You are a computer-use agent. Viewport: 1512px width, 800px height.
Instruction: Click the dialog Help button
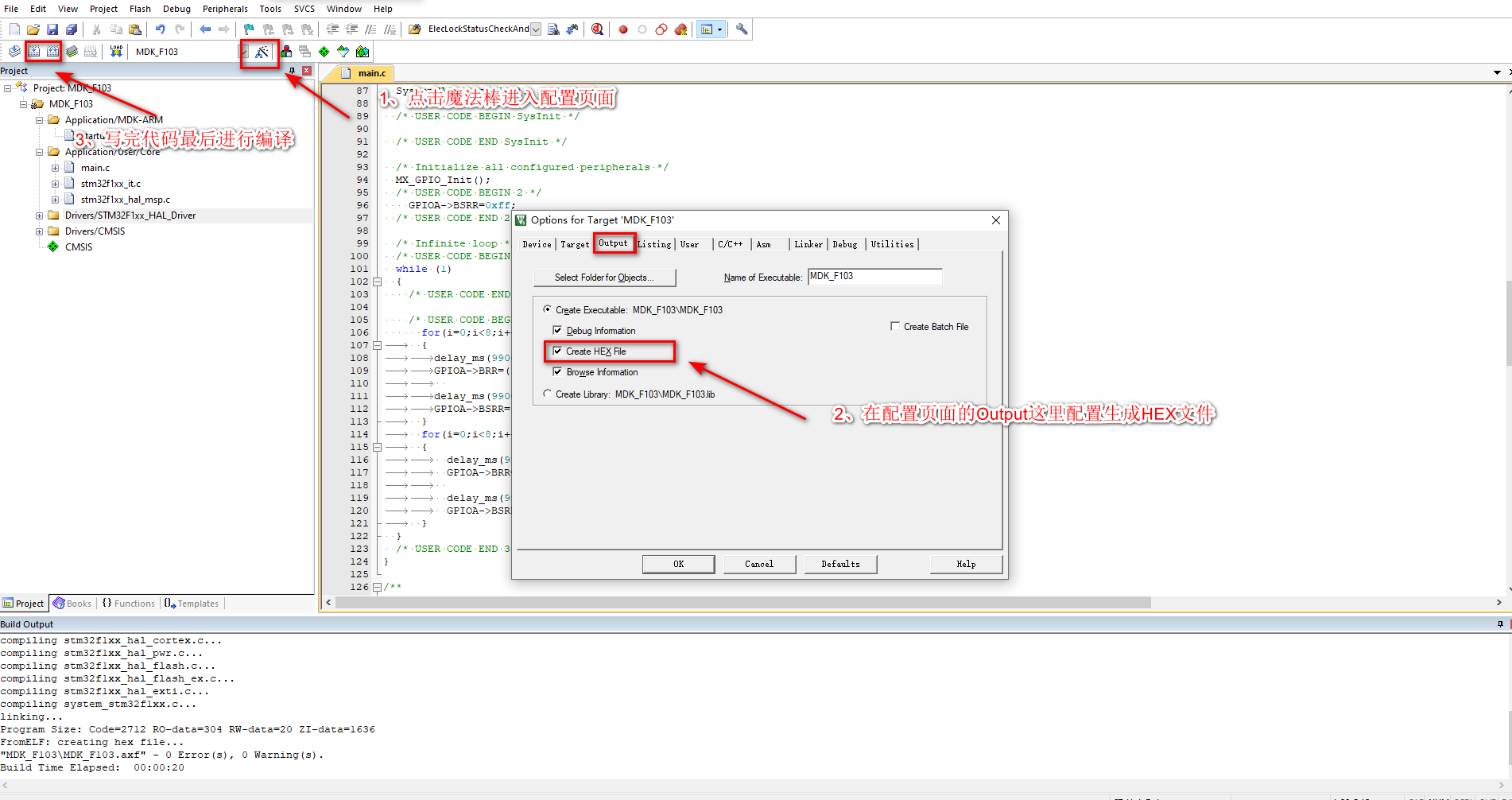966,564
